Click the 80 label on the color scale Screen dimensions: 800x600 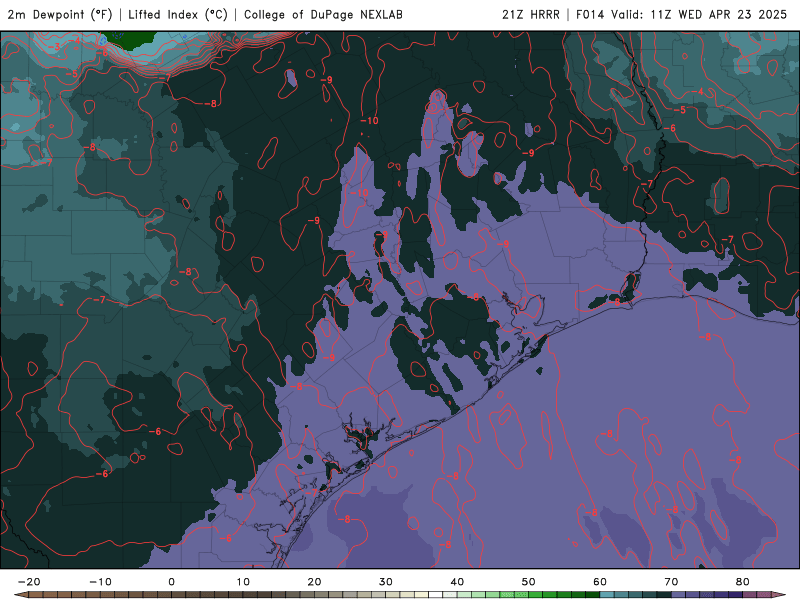(743, 582)
